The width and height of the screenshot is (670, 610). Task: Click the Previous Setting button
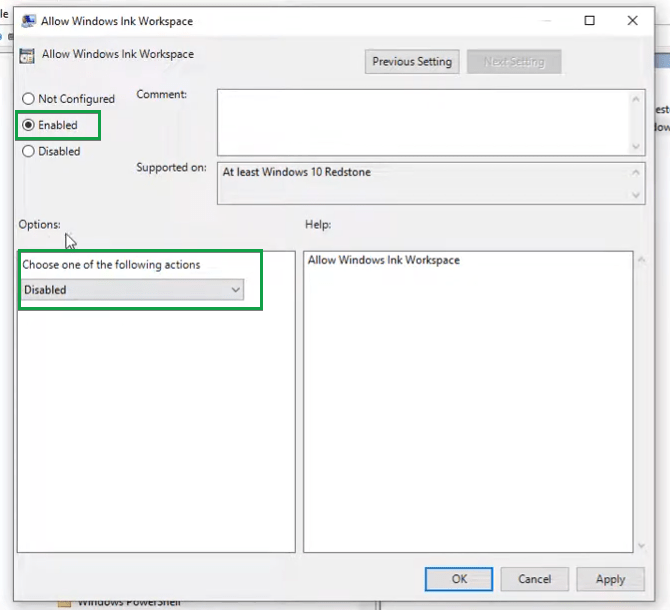pyautogui.click(x=412, y=62)
